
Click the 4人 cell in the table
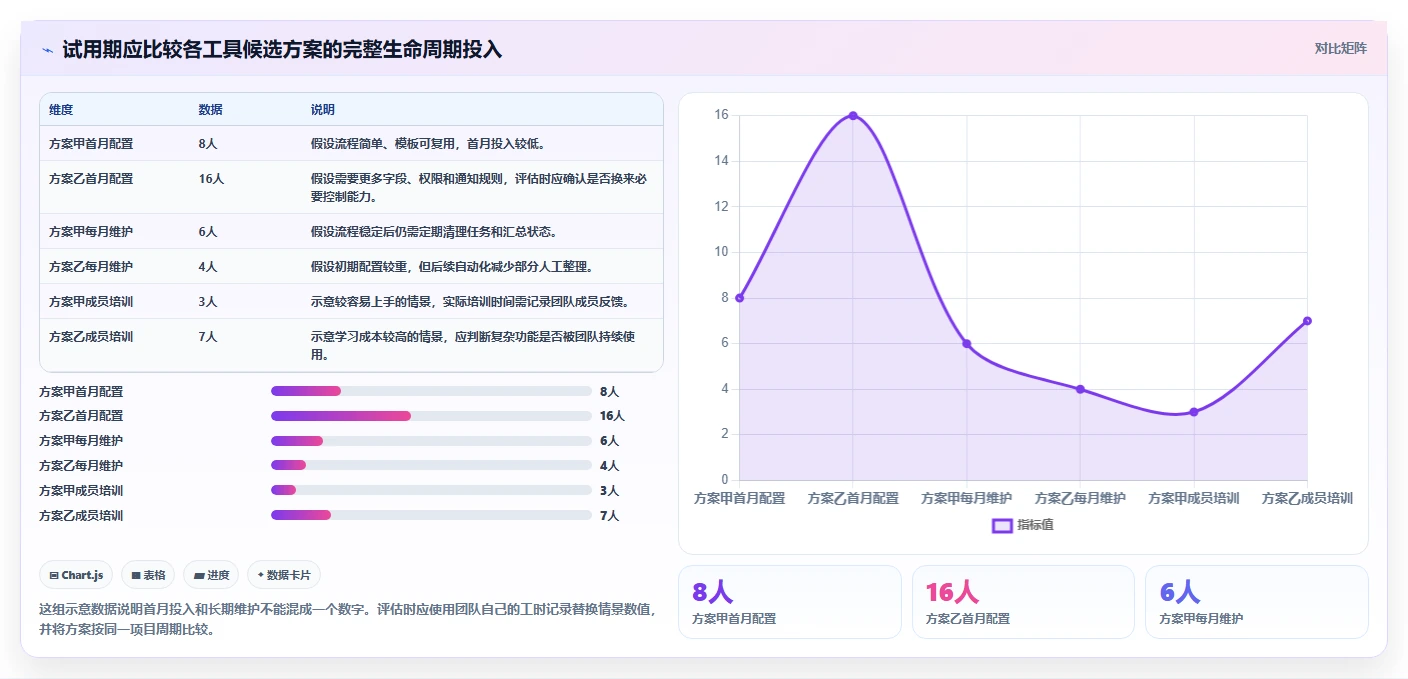[208, 267]
